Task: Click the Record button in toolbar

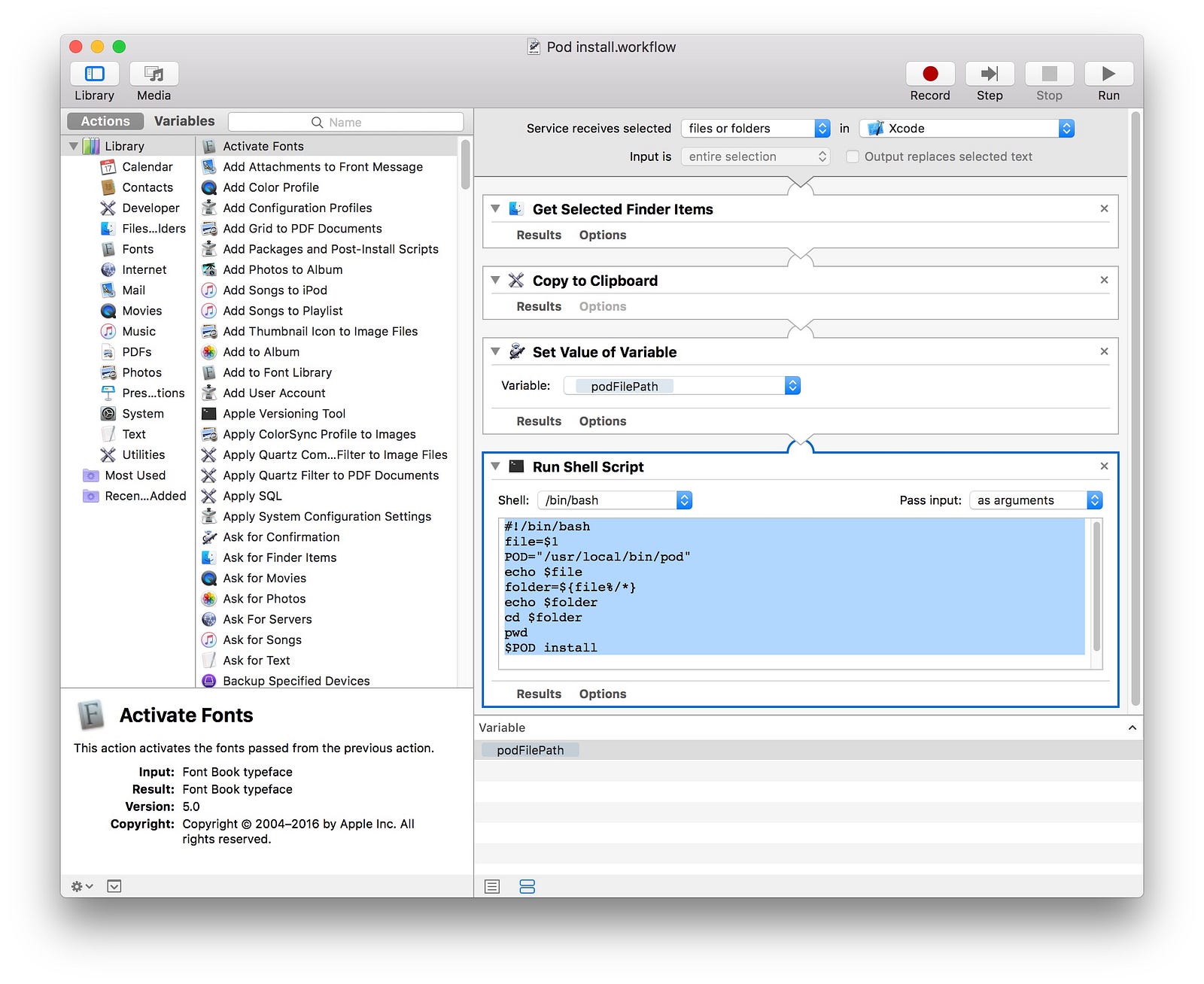Action: coord(930,74)
